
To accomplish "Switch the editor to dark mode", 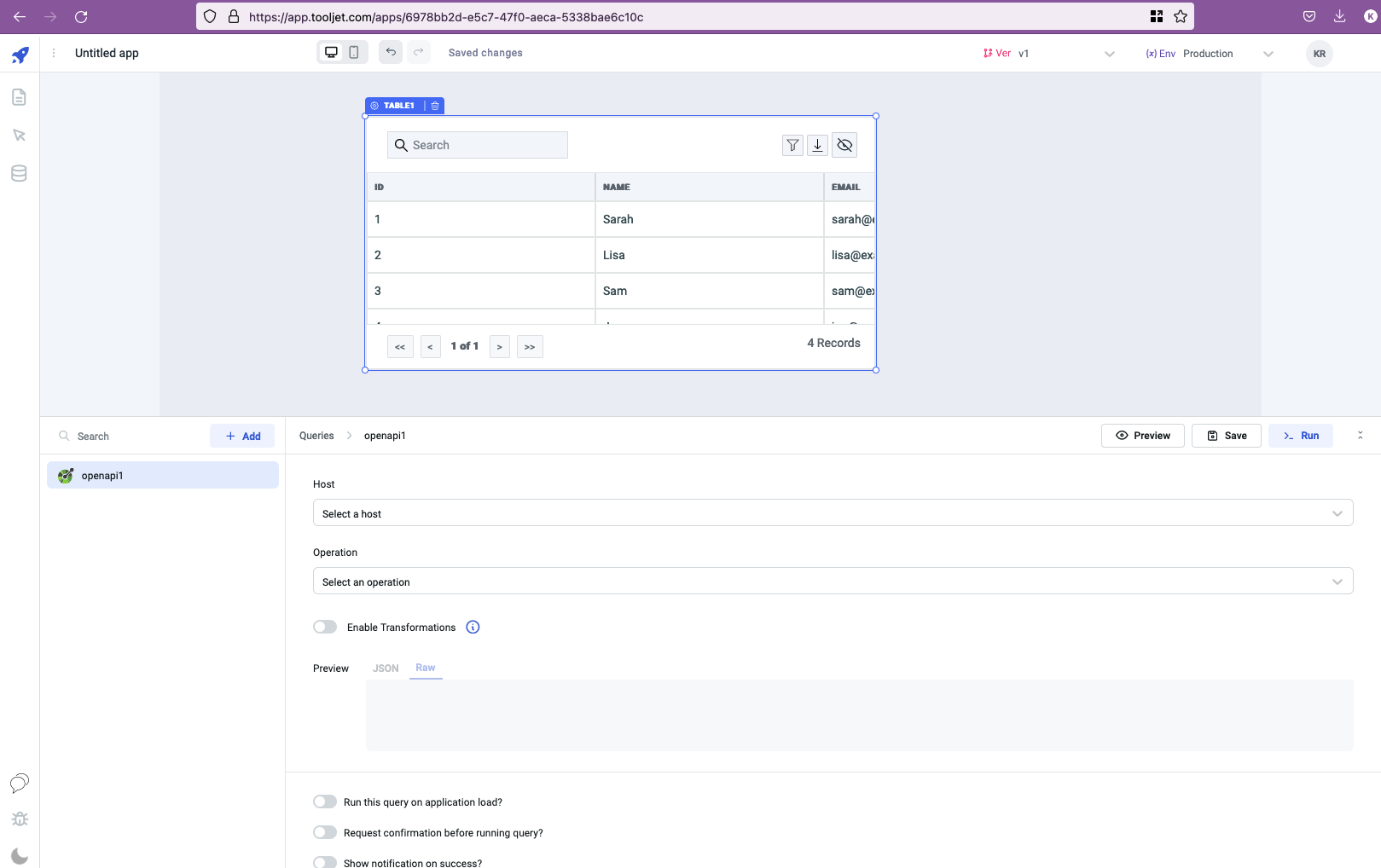I will coord(19,855).
